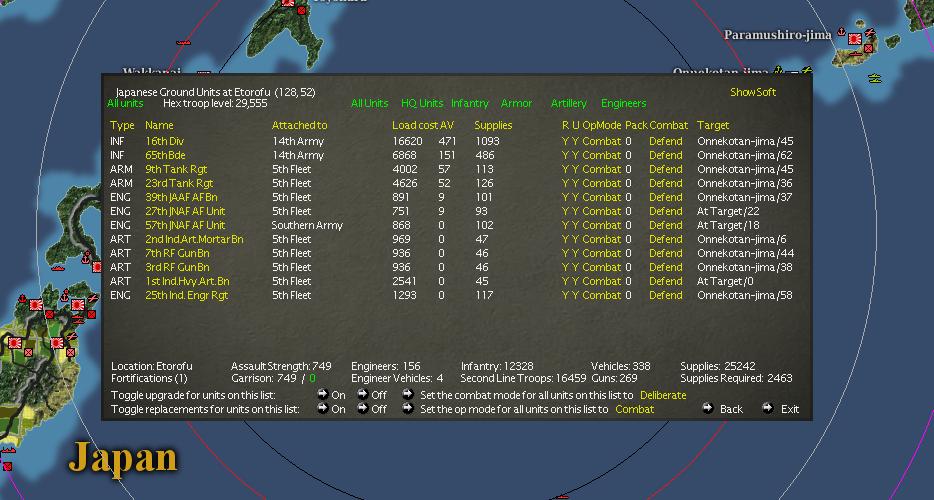Click target Onnekotan-jima /62 cell
This screenshot has height=500, width=934.
745,155
